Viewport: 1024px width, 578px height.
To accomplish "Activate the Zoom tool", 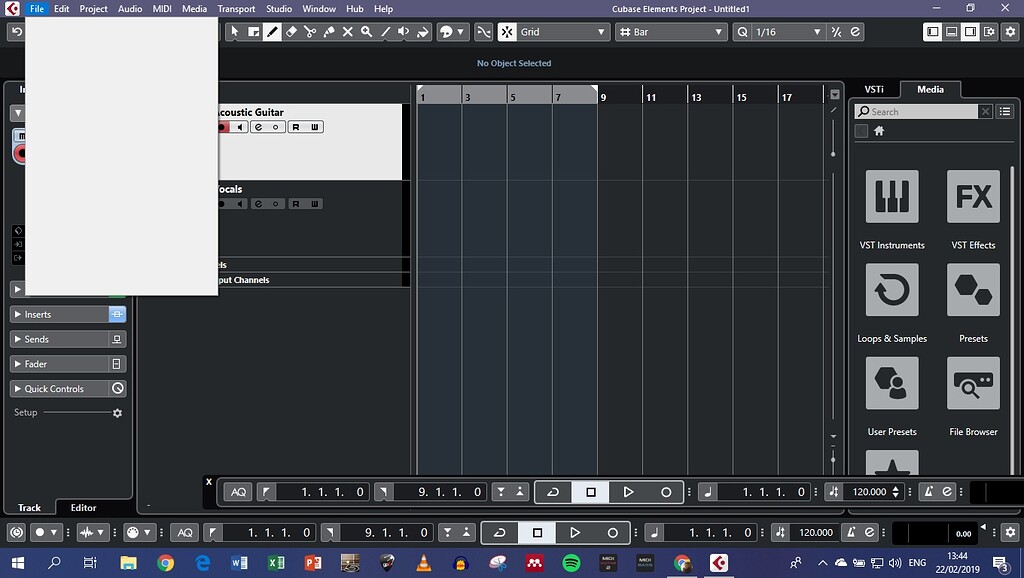I will pos(366,31).
